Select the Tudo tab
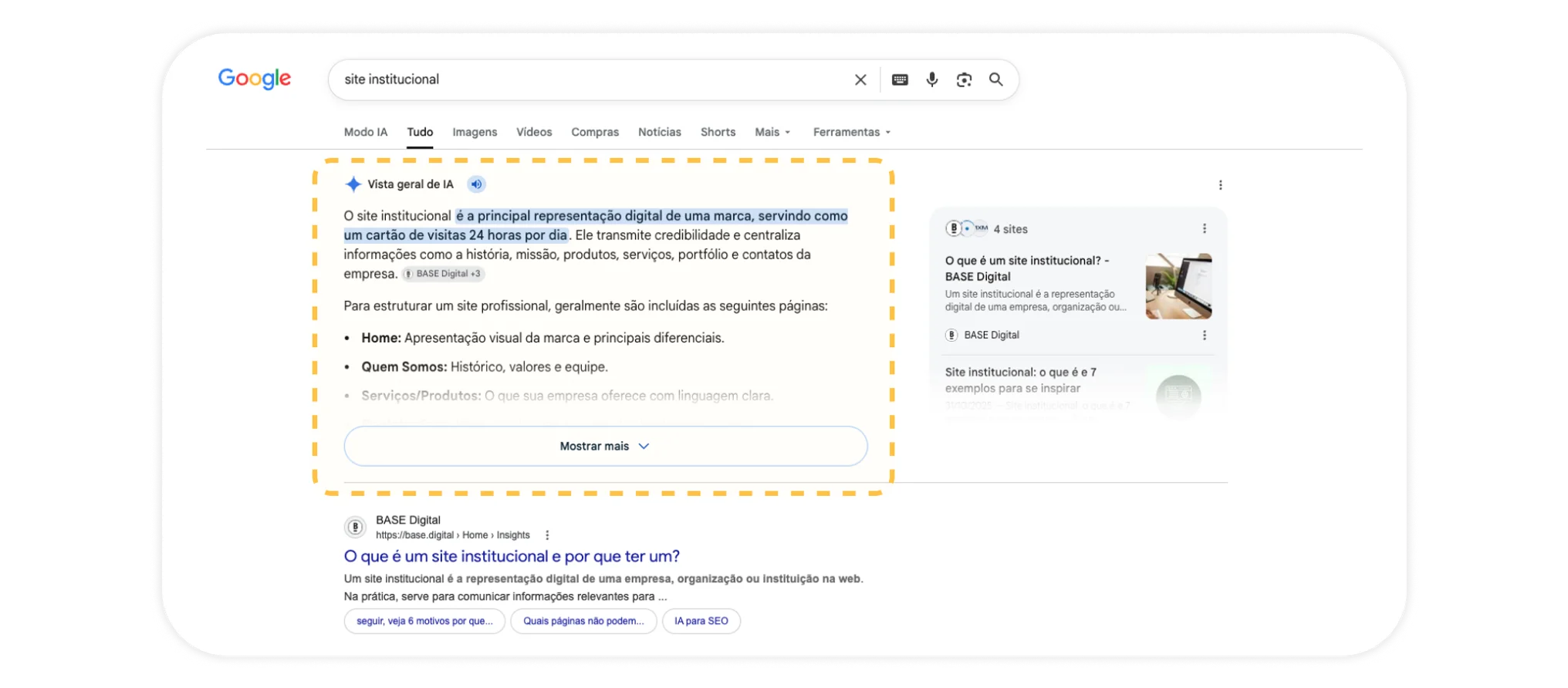The image size is (1568, 688). click(x=420, y=132)
